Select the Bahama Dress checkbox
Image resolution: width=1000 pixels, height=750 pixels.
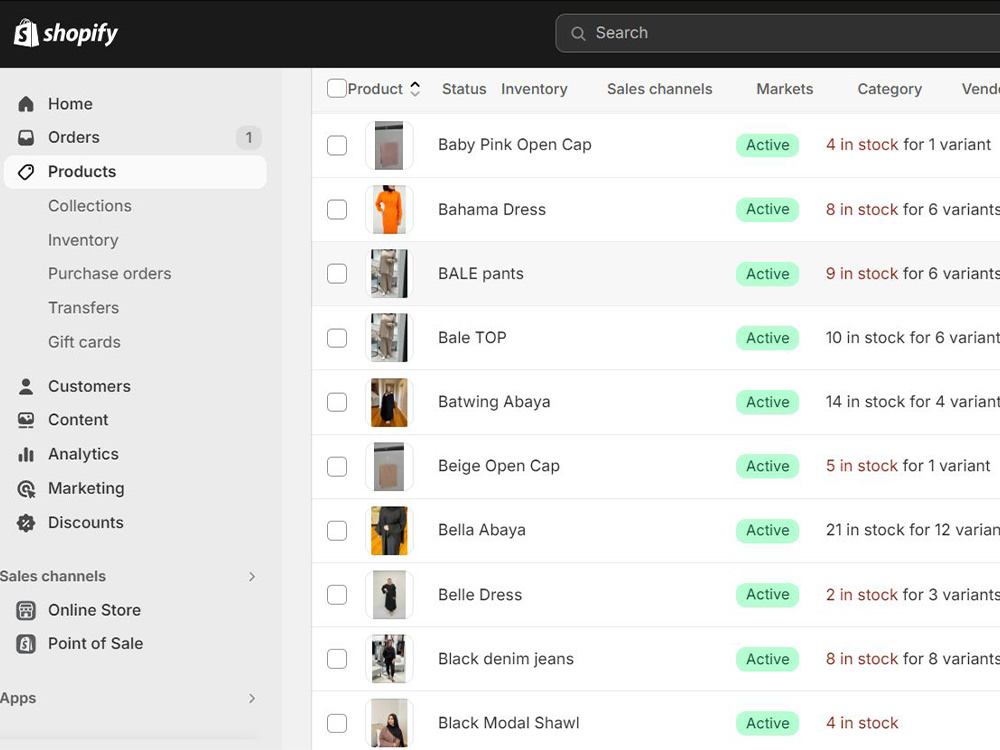pos(337,209)
